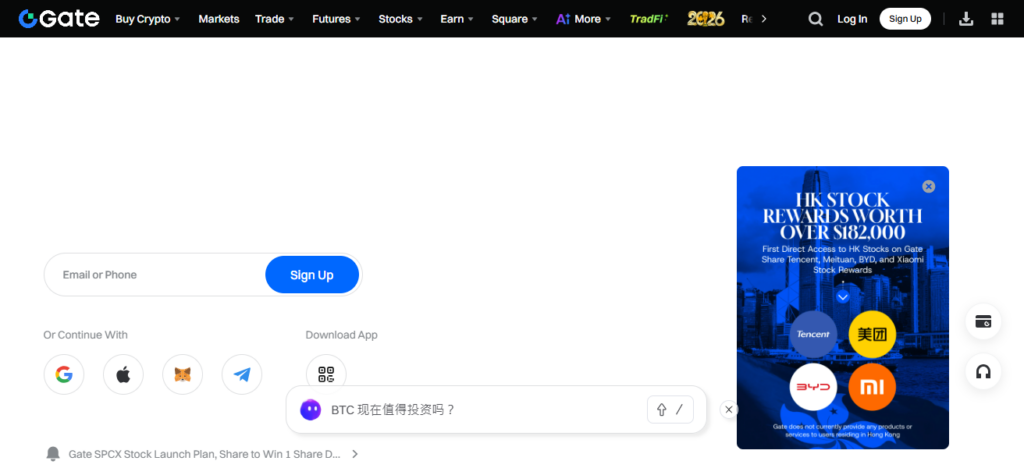Close the AI chat prompt bar
Viewport: 1024px width, 468px height.
coord(729,409)
